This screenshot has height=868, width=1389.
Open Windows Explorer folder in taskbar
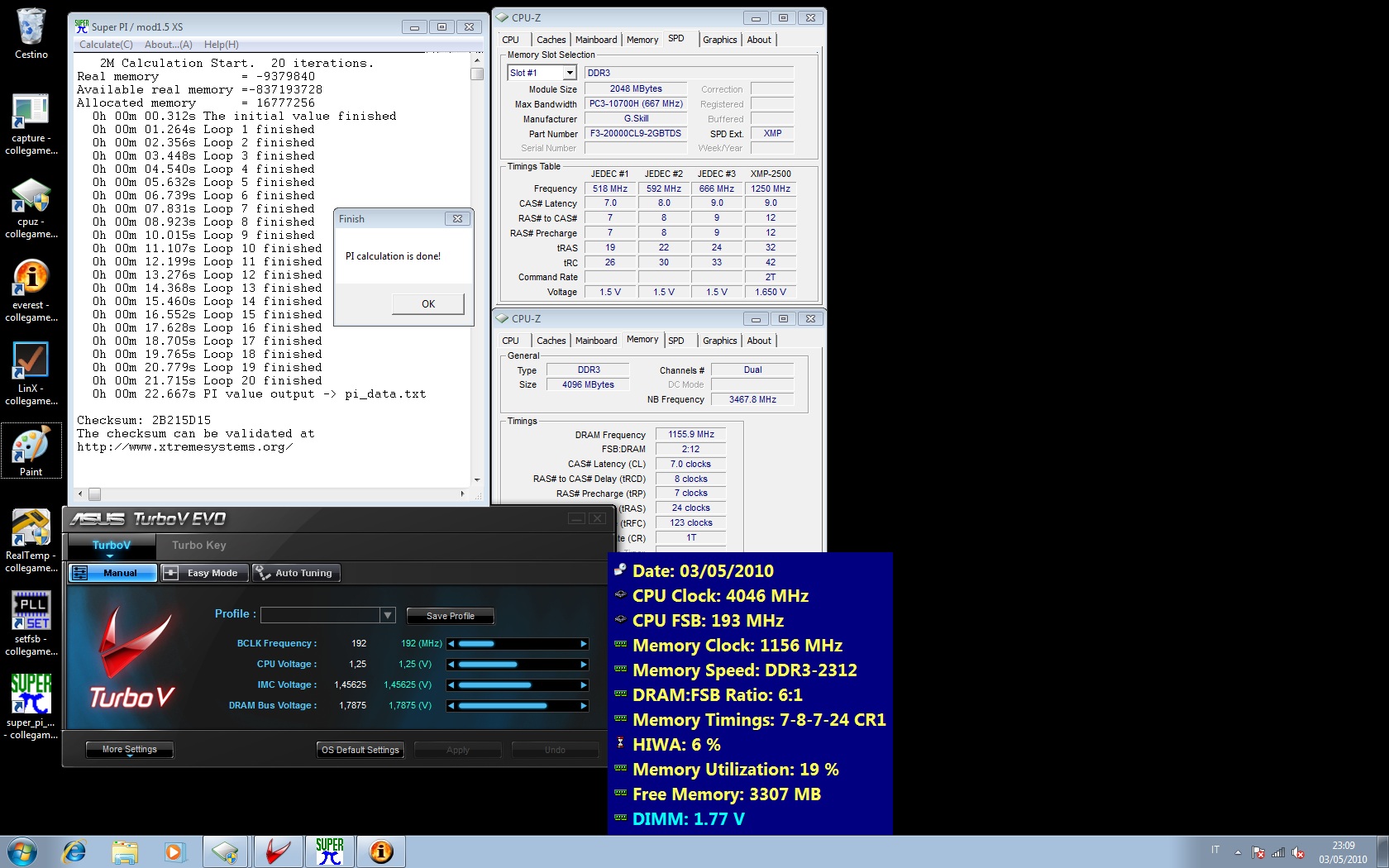tap(125, 851)
